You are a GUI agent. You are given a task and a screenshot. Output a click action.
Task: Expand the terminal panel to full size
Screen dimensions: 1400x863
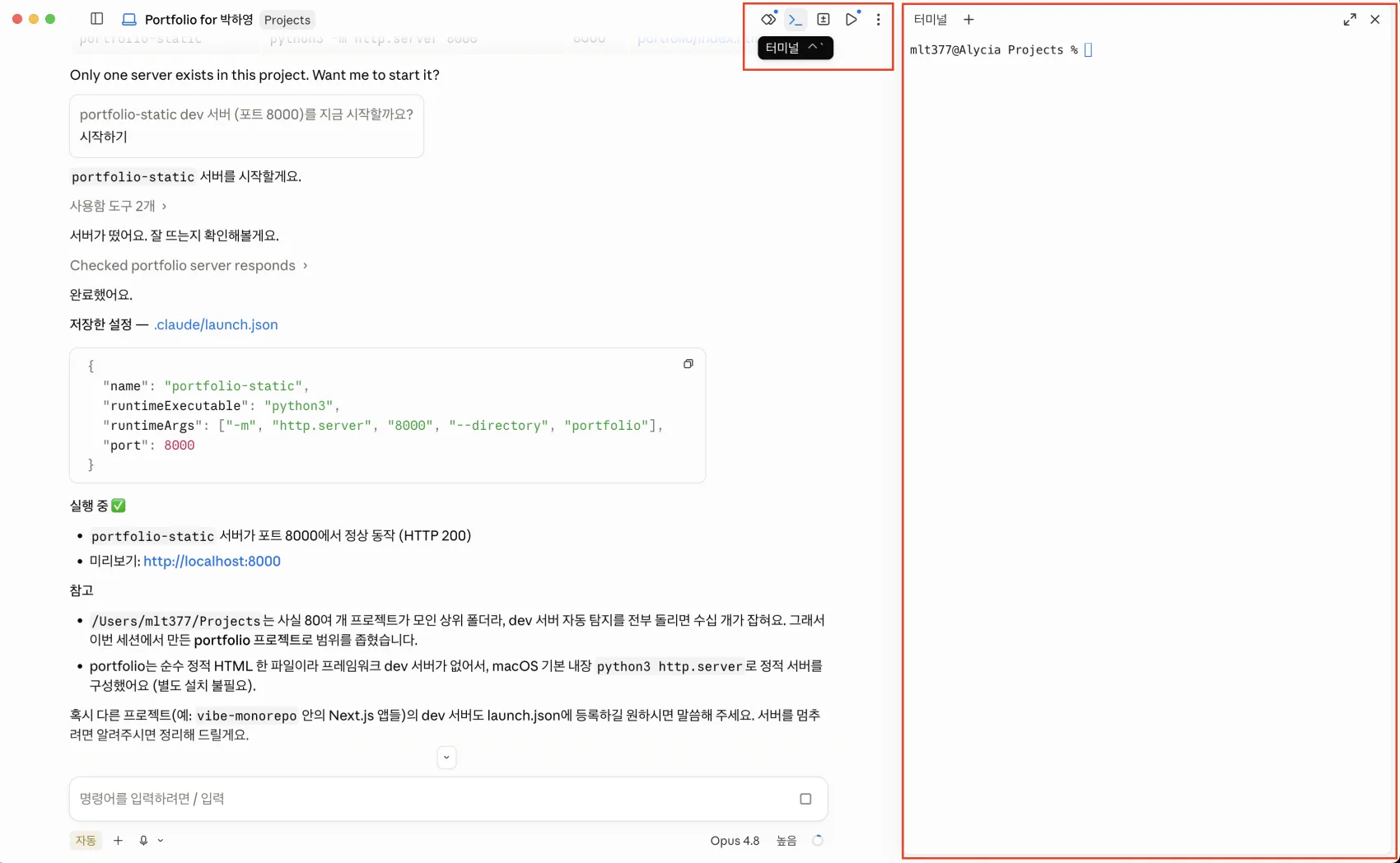click(1349, 19)
